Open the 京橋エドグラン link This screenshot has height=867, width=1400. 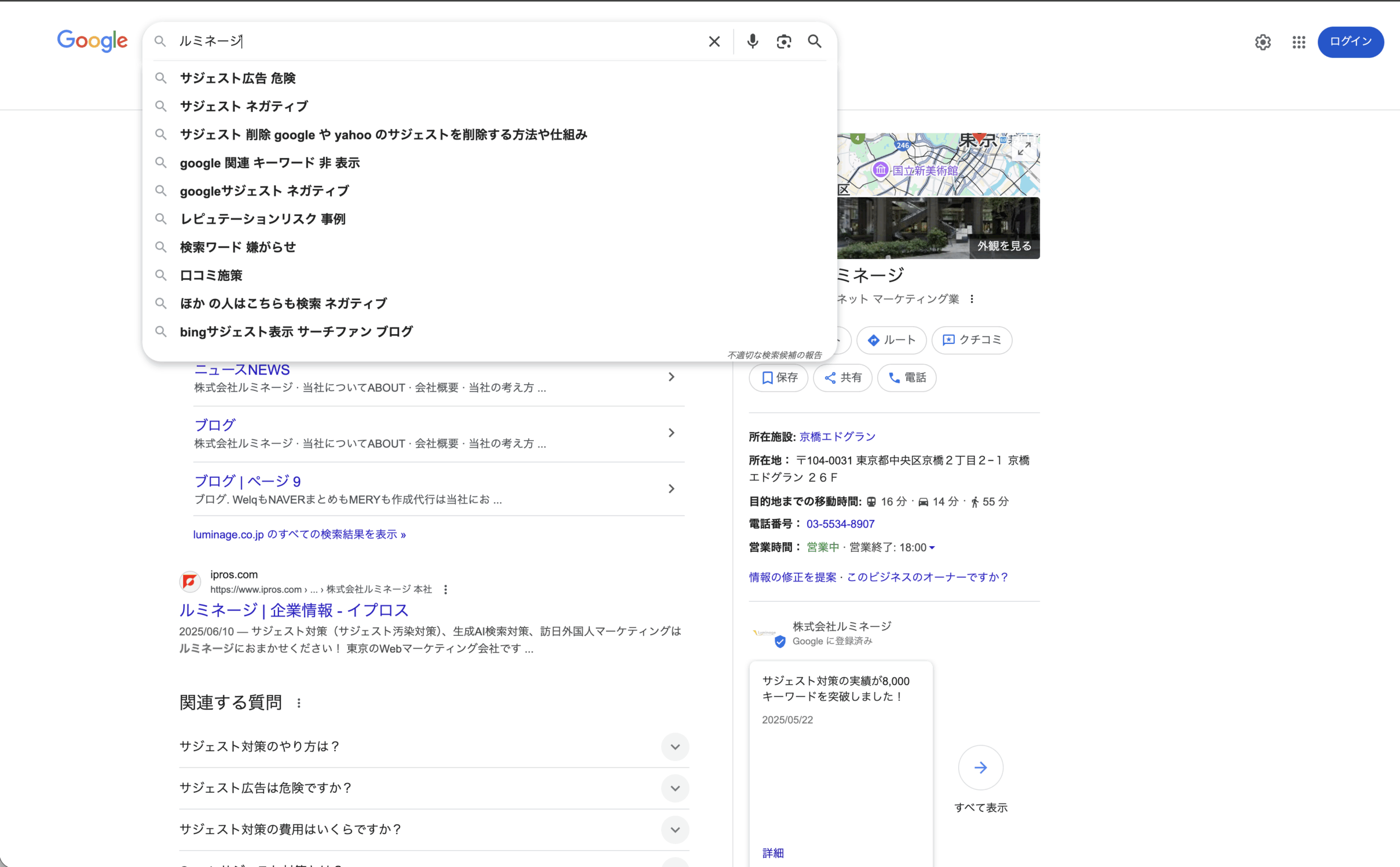click(837, 436)
